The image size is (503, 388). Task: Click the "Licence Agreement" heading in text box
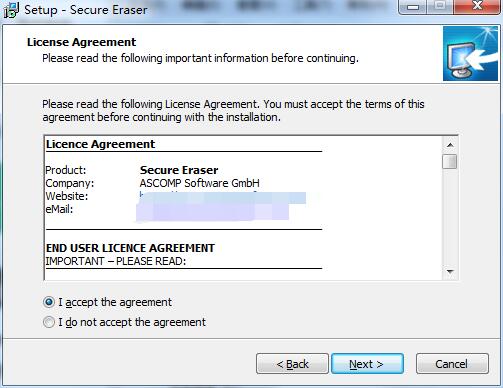[100, 144]
